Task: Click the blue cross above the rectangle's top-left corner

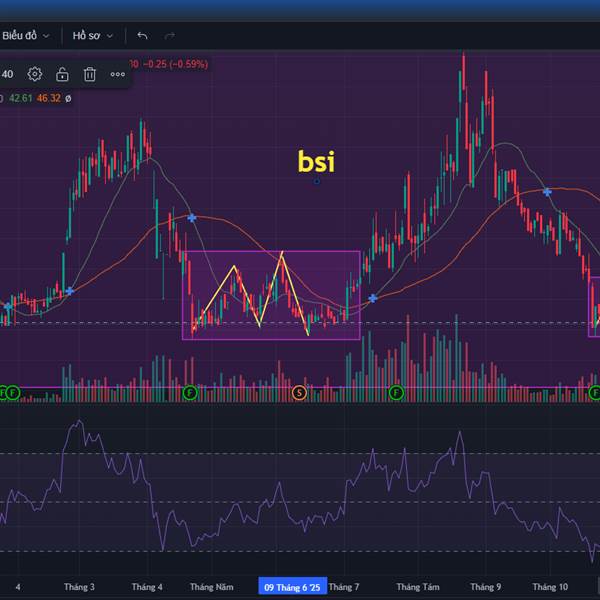Action: pos(192,218)
